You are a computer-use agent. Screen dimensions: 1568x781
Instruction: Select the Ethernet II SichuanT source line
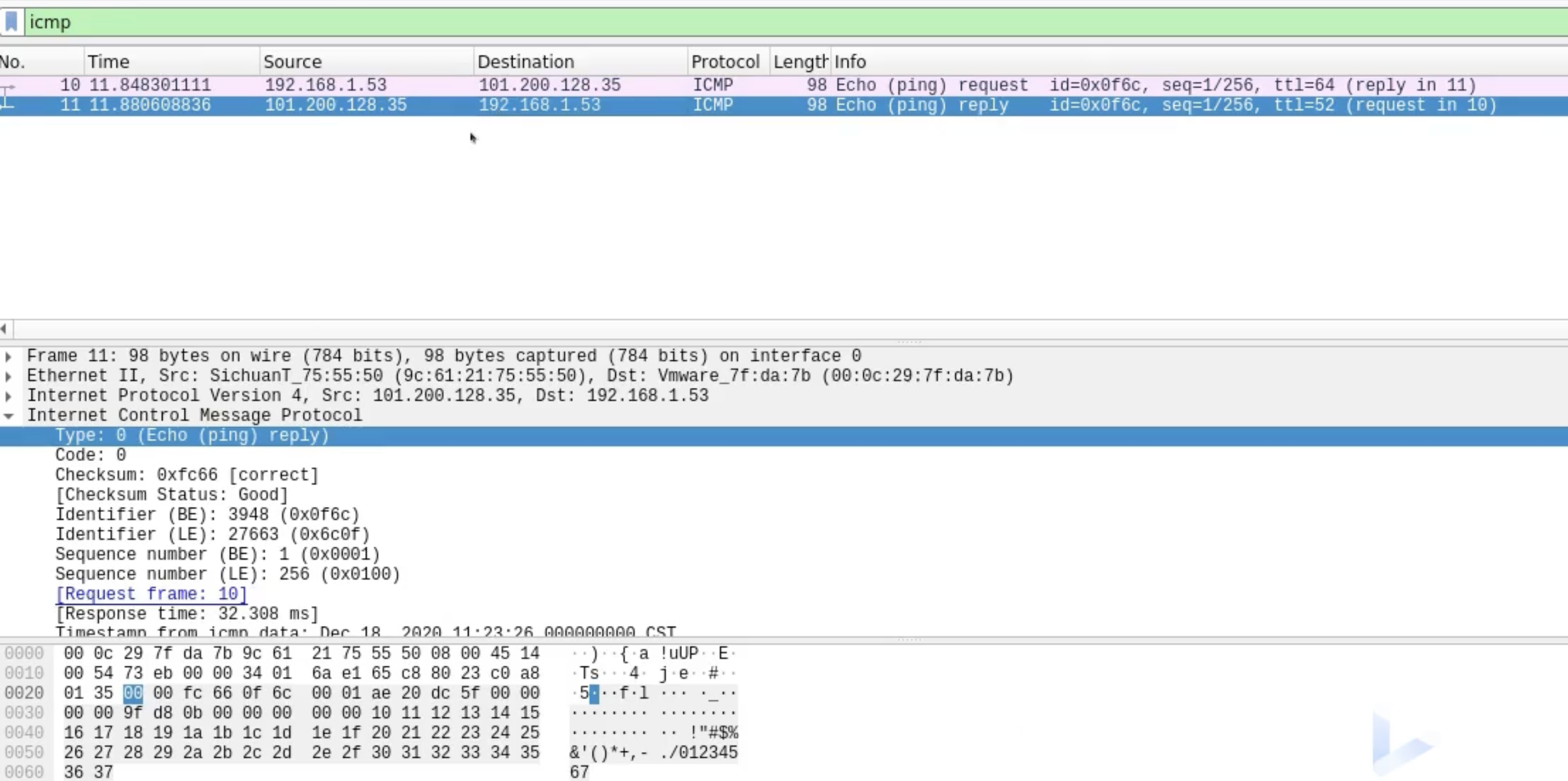pos(520,376)
